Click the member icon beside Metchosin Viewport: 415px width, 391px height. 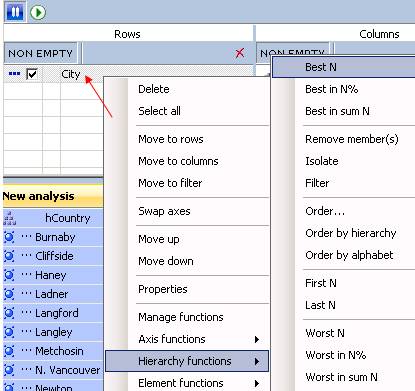pyautogui.click(x=9, y=351)
